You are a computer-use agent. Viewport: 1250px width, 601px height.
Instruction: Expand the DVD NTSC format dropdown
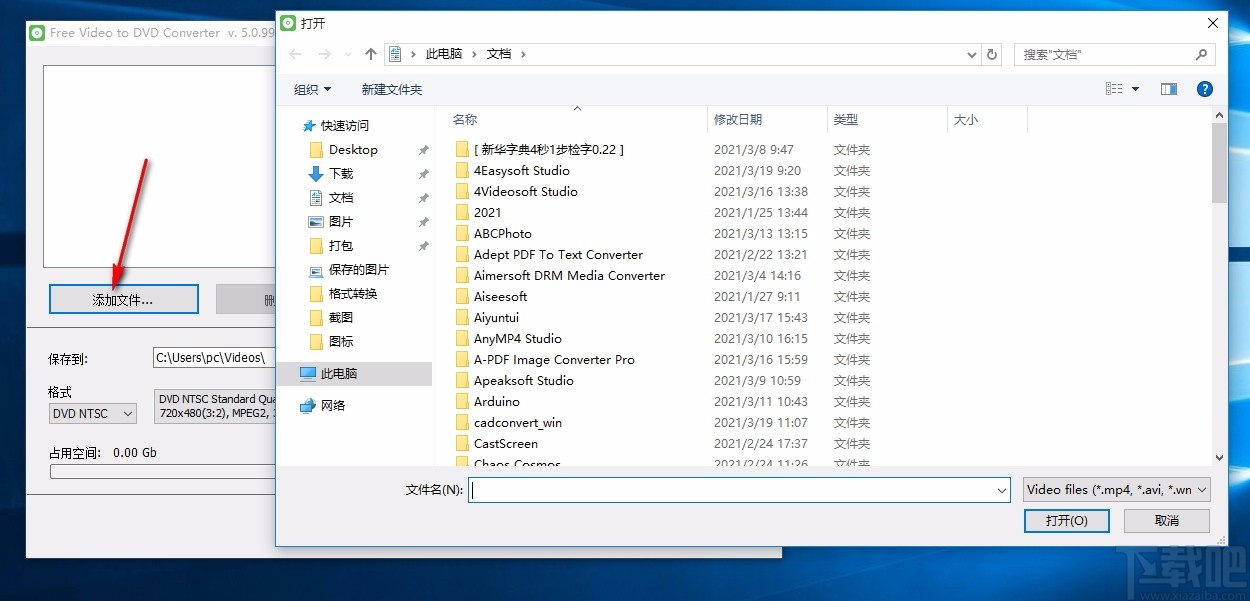click(x=92, y=413)
